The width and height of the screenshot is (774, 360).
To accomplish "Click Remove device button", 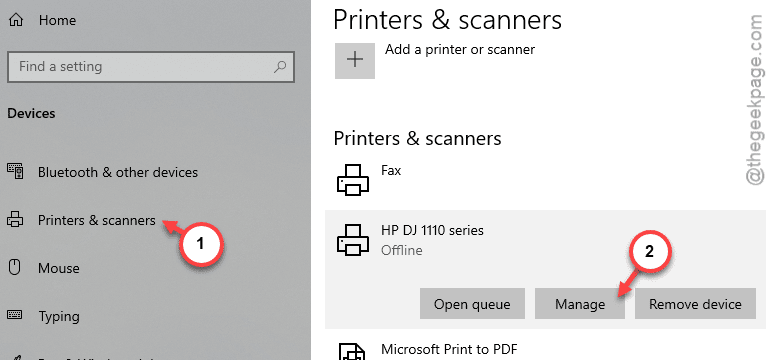I will (695, 304).
